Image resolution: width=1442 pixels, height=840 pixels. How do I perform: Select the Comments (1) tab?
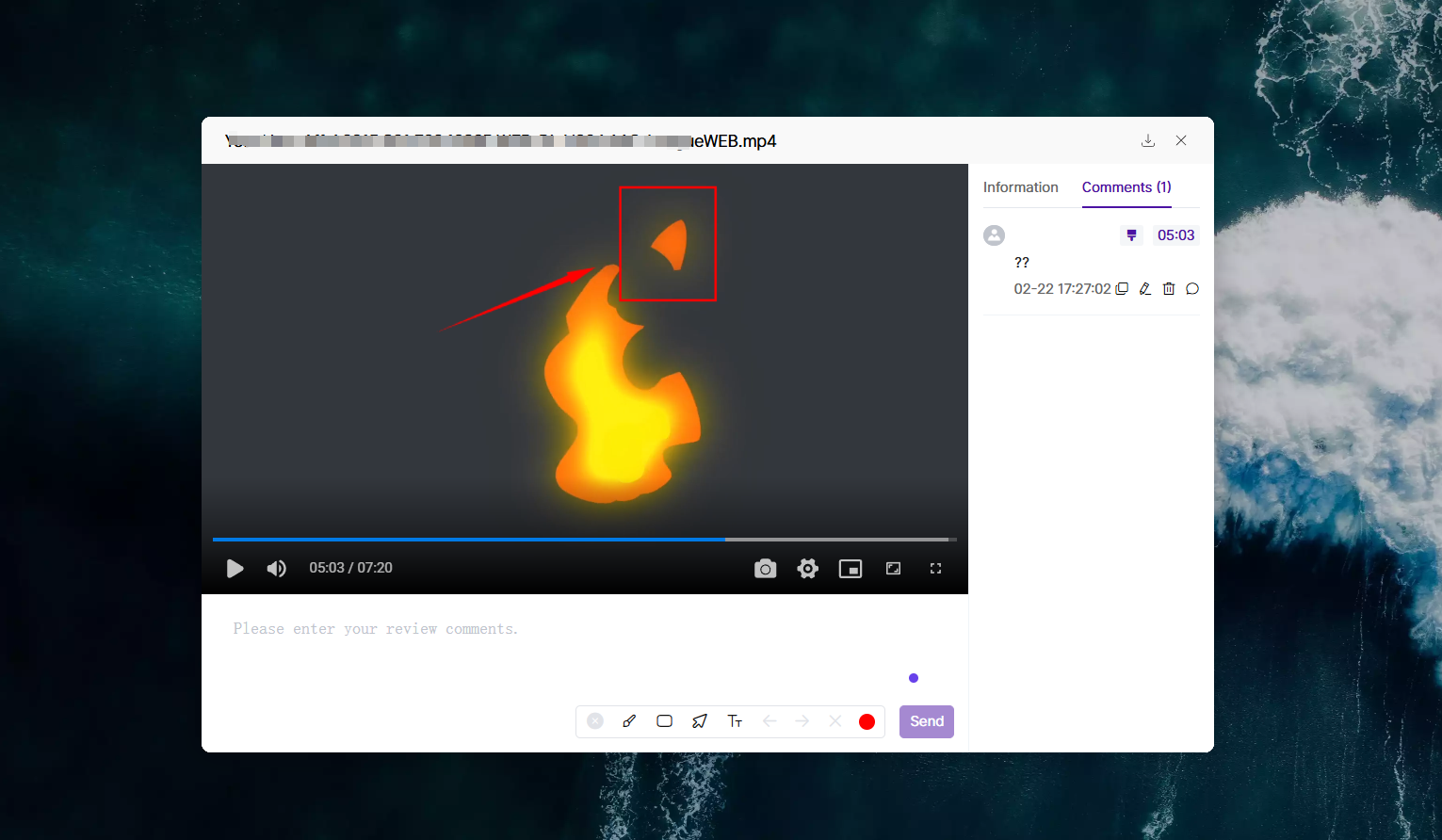pos(1126,187)
